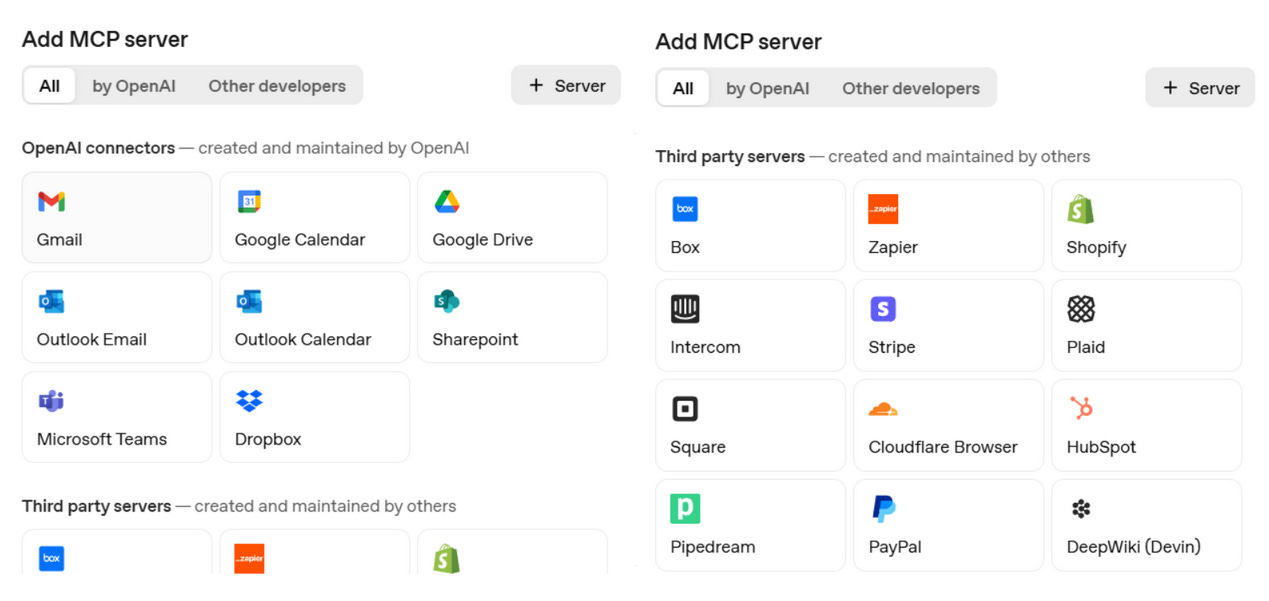Pick the Cloudflare Browser cloud icon

(883, 409)
